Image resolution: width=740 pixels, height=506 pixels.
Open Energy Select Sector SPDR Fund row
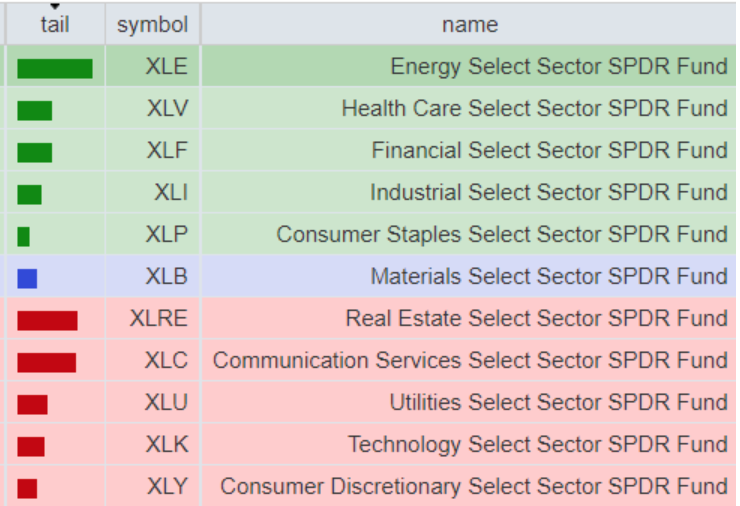point(559,67)
